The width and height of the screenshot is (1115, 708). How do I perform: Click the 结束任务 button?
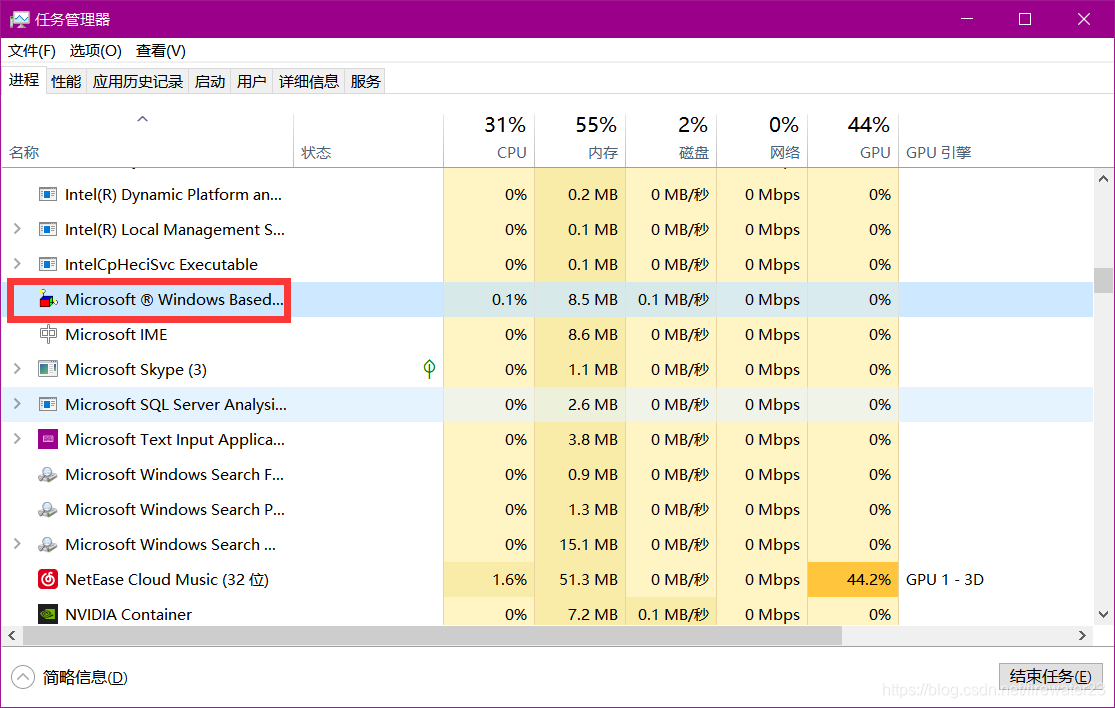coord(1050,677)
